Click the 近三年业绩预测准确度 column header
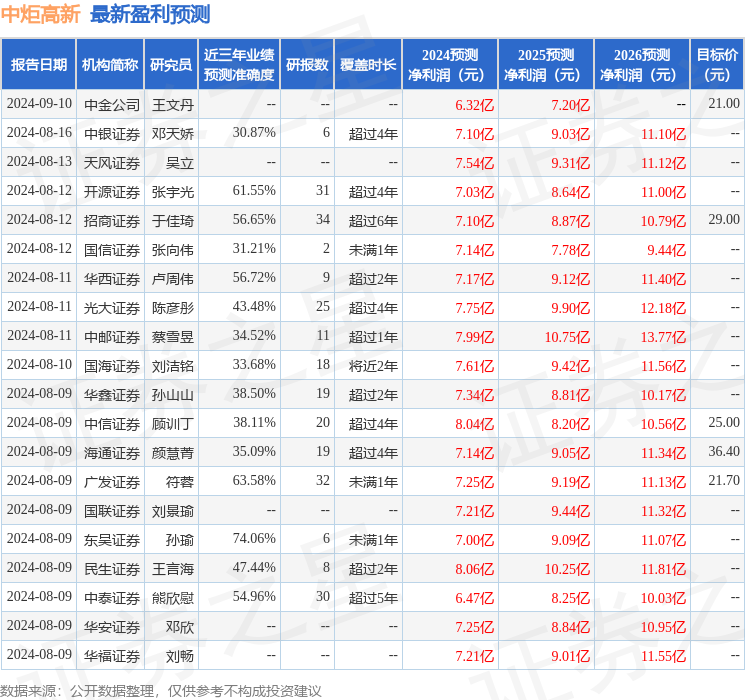745x700 pixels. 239,65
